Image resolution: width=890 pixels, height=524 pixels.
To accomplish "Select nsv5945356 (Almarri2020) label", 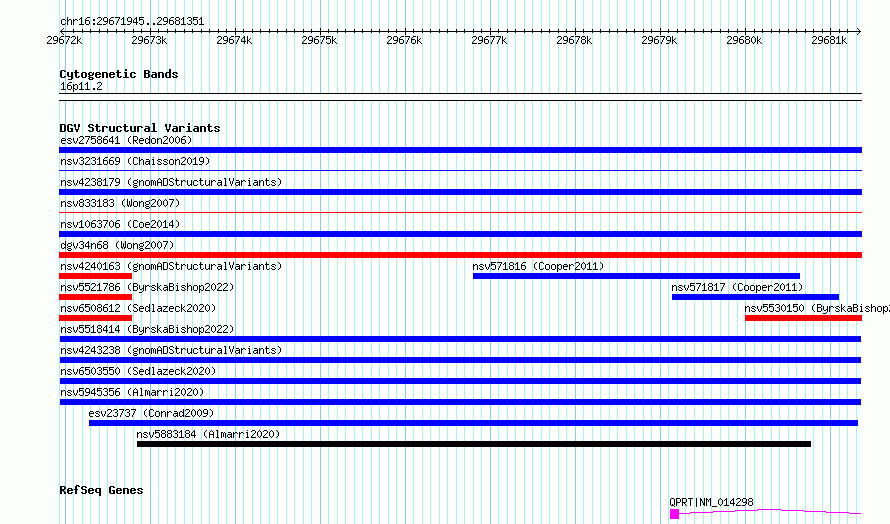I will [x=132, y=392].
